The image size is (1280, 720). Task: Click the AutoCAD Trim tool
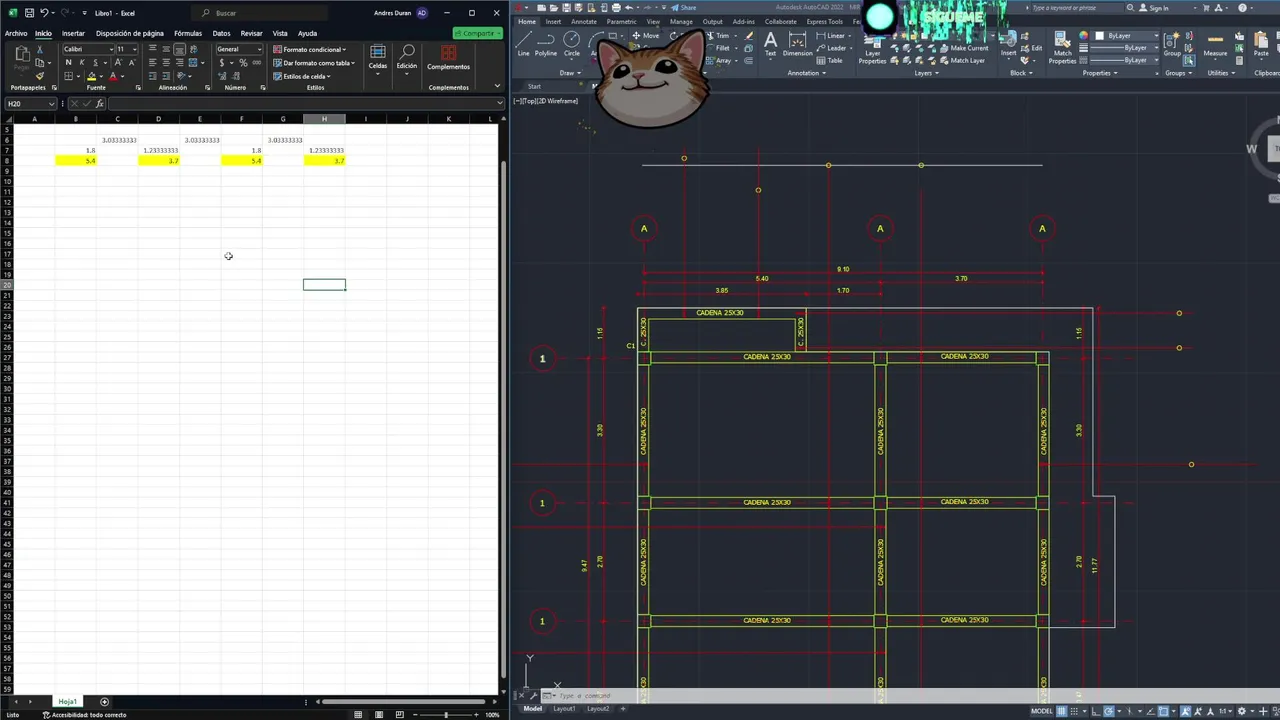click(717, 36)
